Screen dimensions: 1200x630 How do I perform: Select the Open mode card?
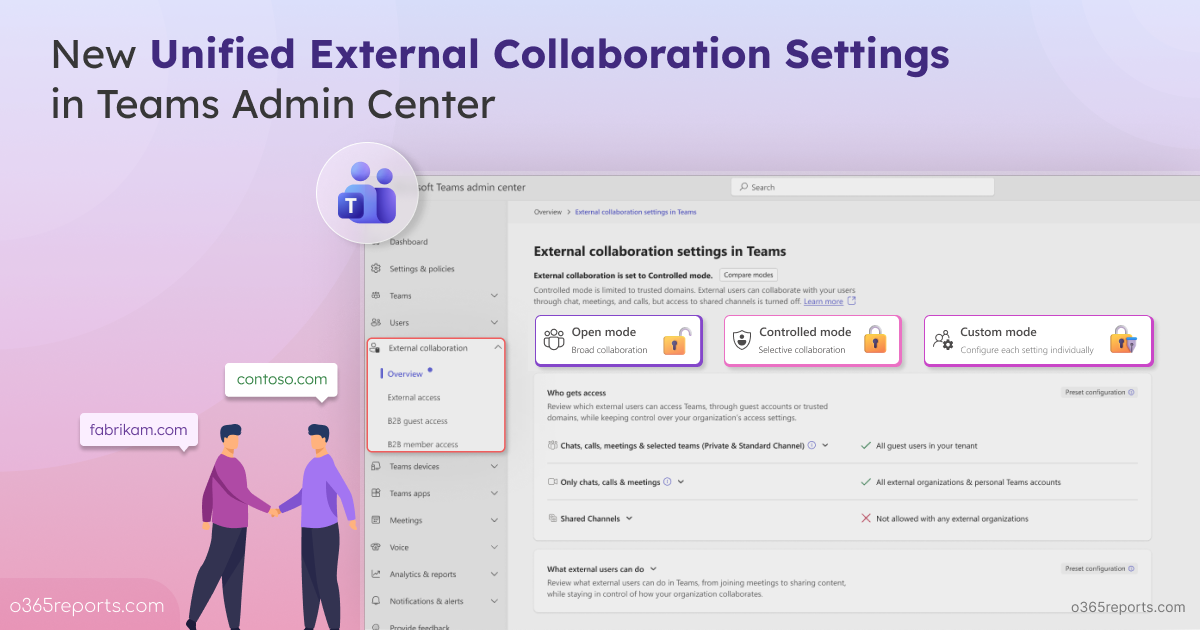[618, 340]
